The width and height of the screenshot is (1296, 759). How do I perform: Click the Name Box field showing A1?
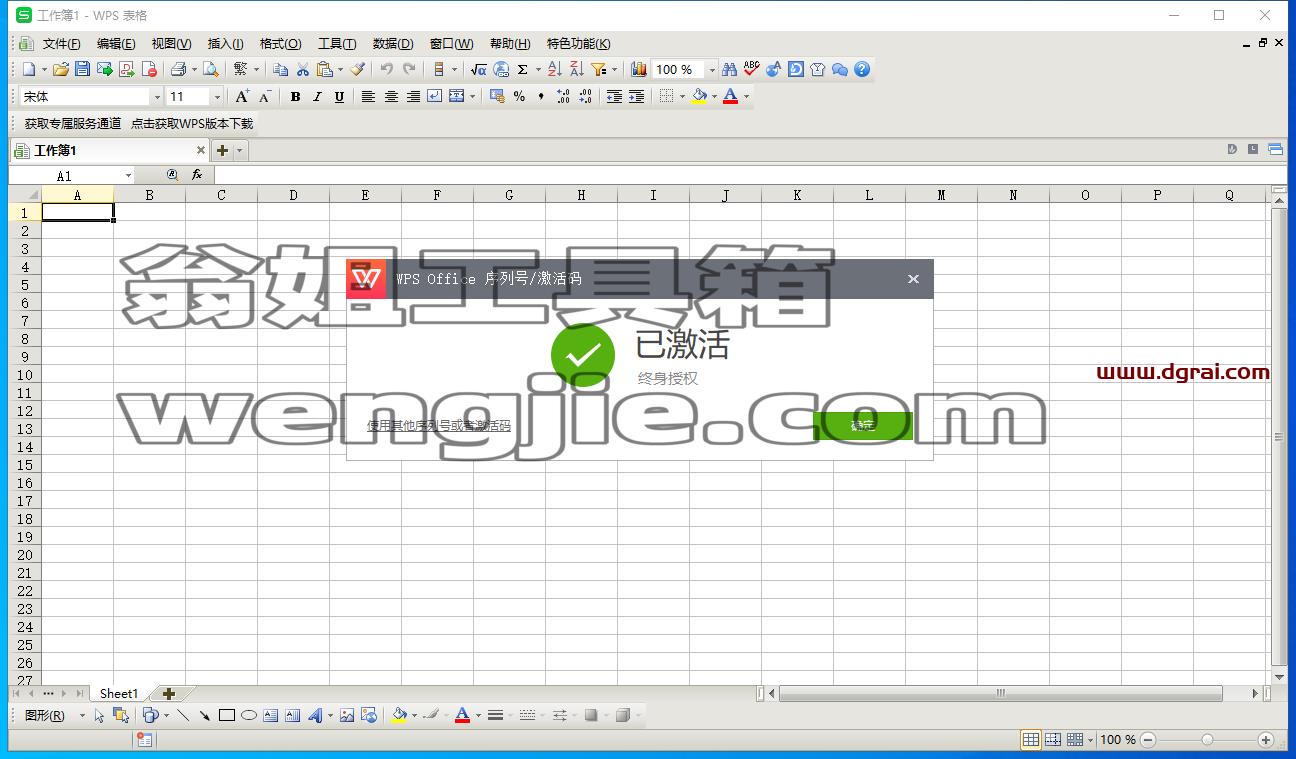coord(65,176)
